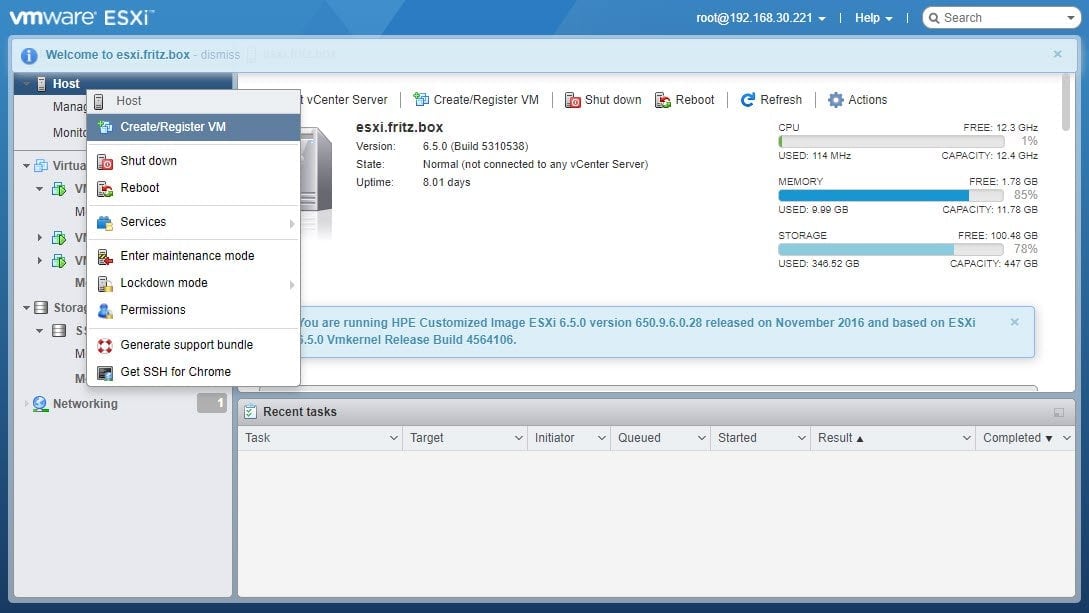Dismiss the welcome message

click(219, 54)
